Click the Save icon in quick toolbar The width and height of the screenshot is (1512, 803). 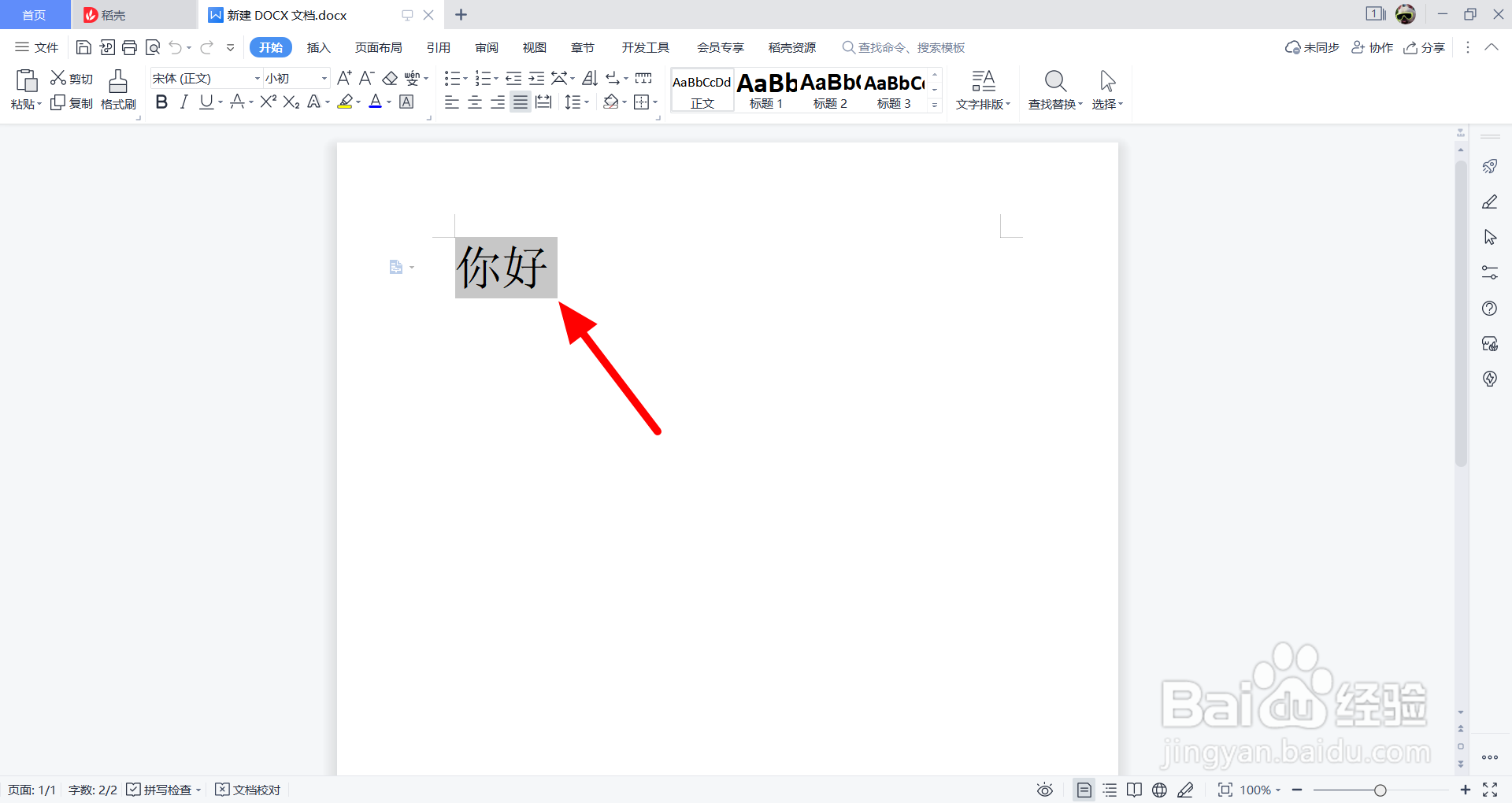point(83,47)
